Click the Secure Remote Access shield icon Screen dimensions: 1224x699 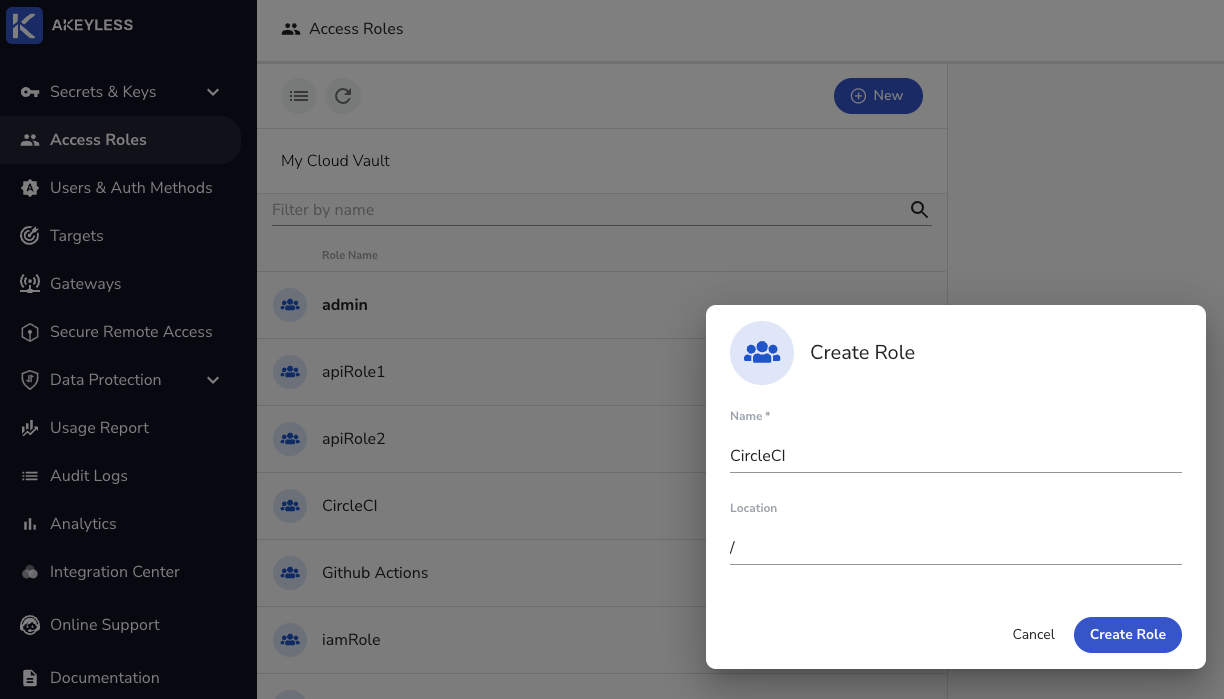coord(30,332)
